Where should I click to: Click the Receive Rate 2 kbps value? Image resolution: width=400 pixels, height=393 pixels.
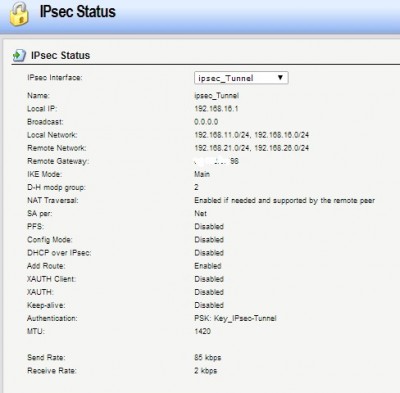pos(206,371)
